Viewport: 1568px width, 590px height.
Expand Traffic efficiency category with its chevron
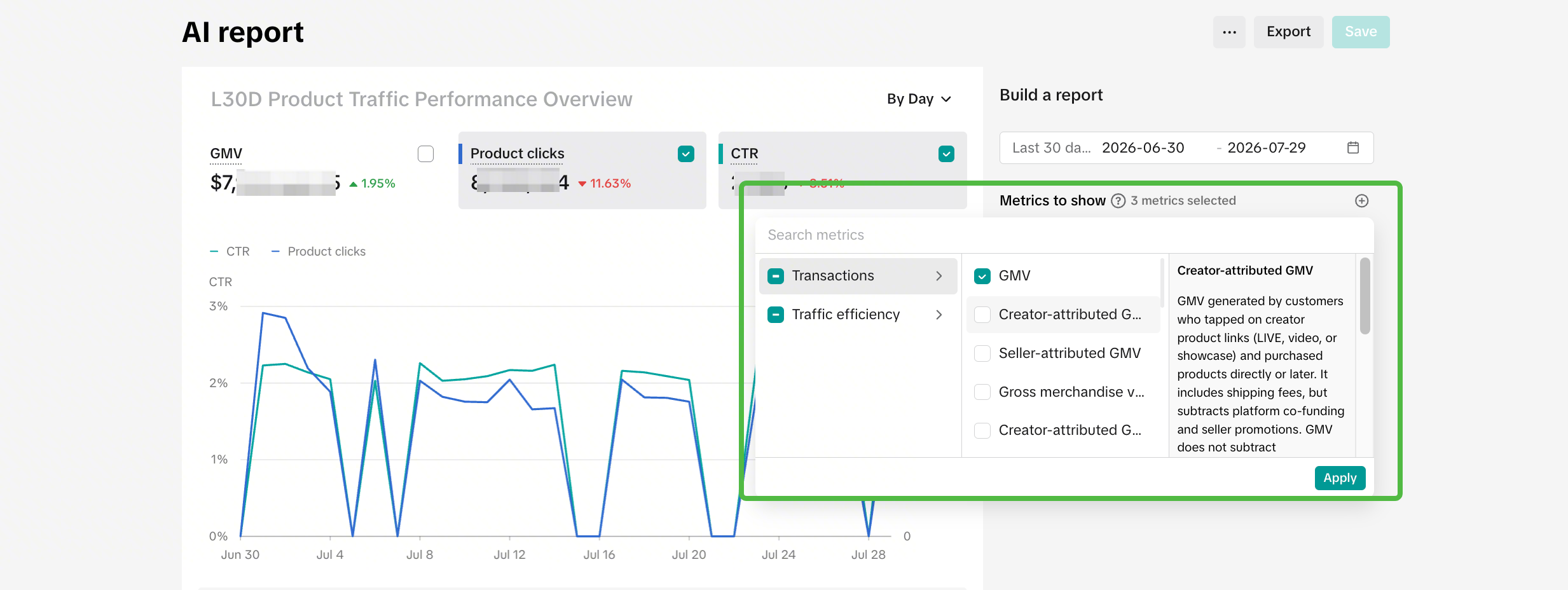click(939, 315)
